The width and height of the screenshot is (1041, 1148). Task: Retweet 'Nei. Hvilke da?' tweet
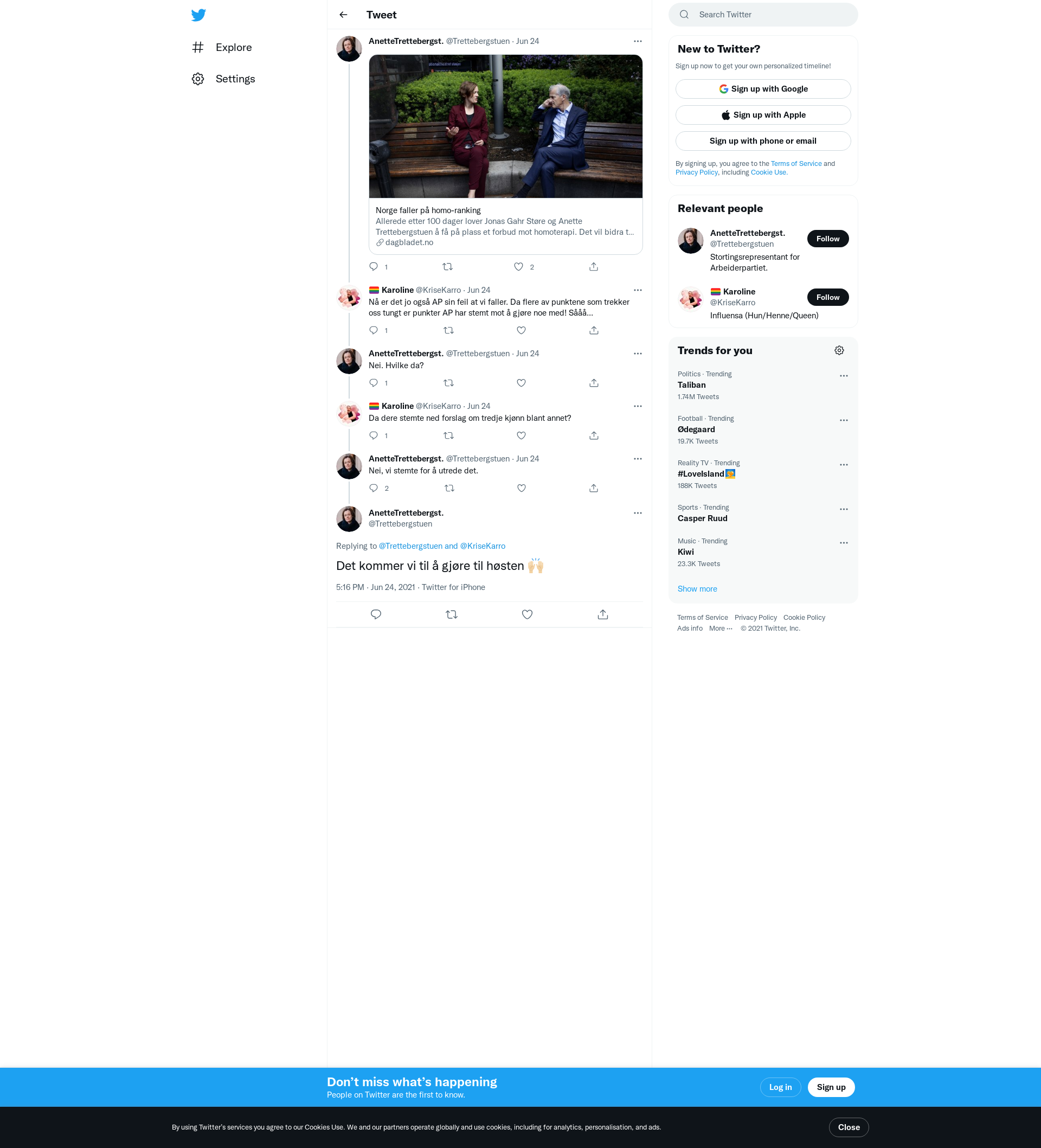click(449, 383)
